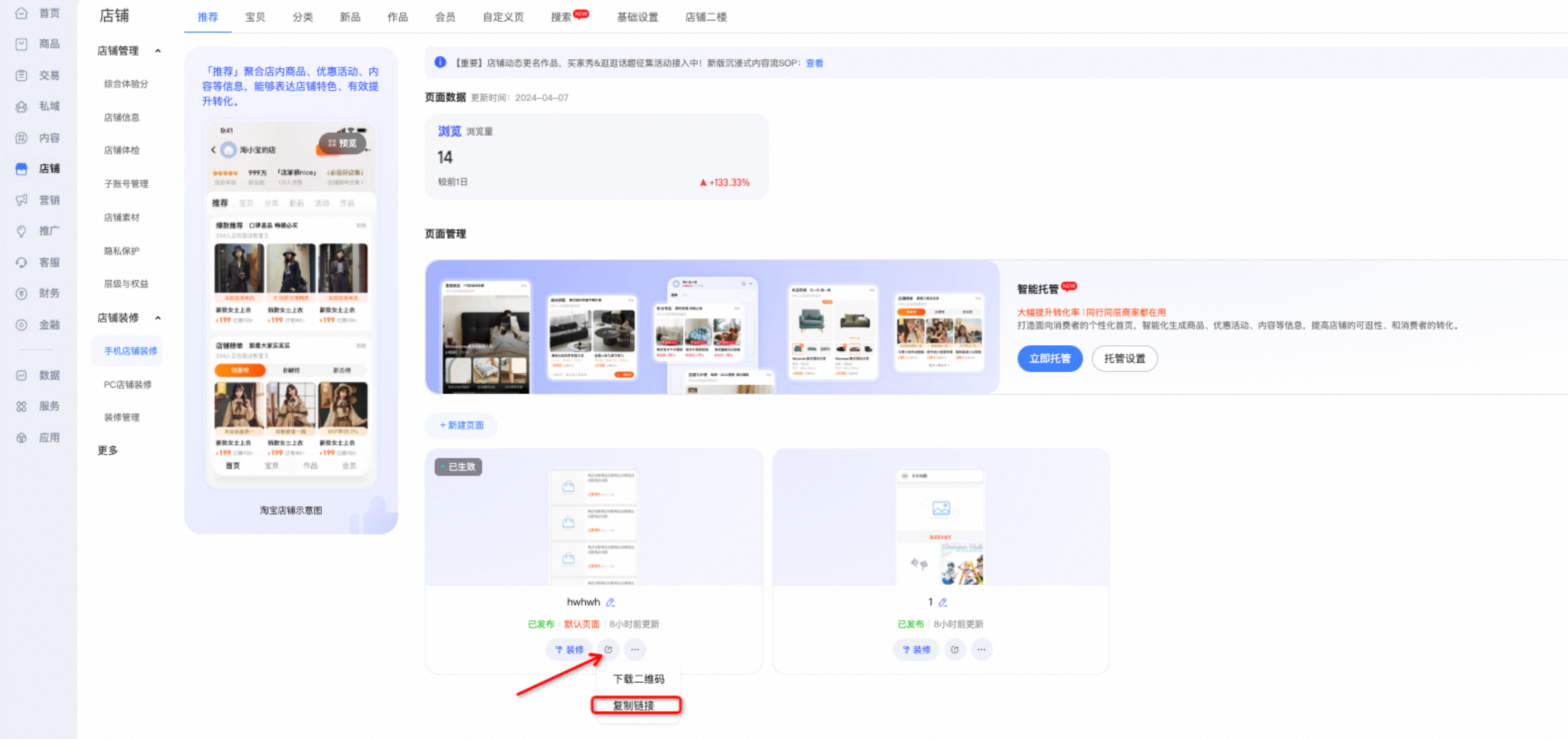
Task: Open the 商品 products sidebar icon
Action: pyautogui.click(x=22, y=44)
